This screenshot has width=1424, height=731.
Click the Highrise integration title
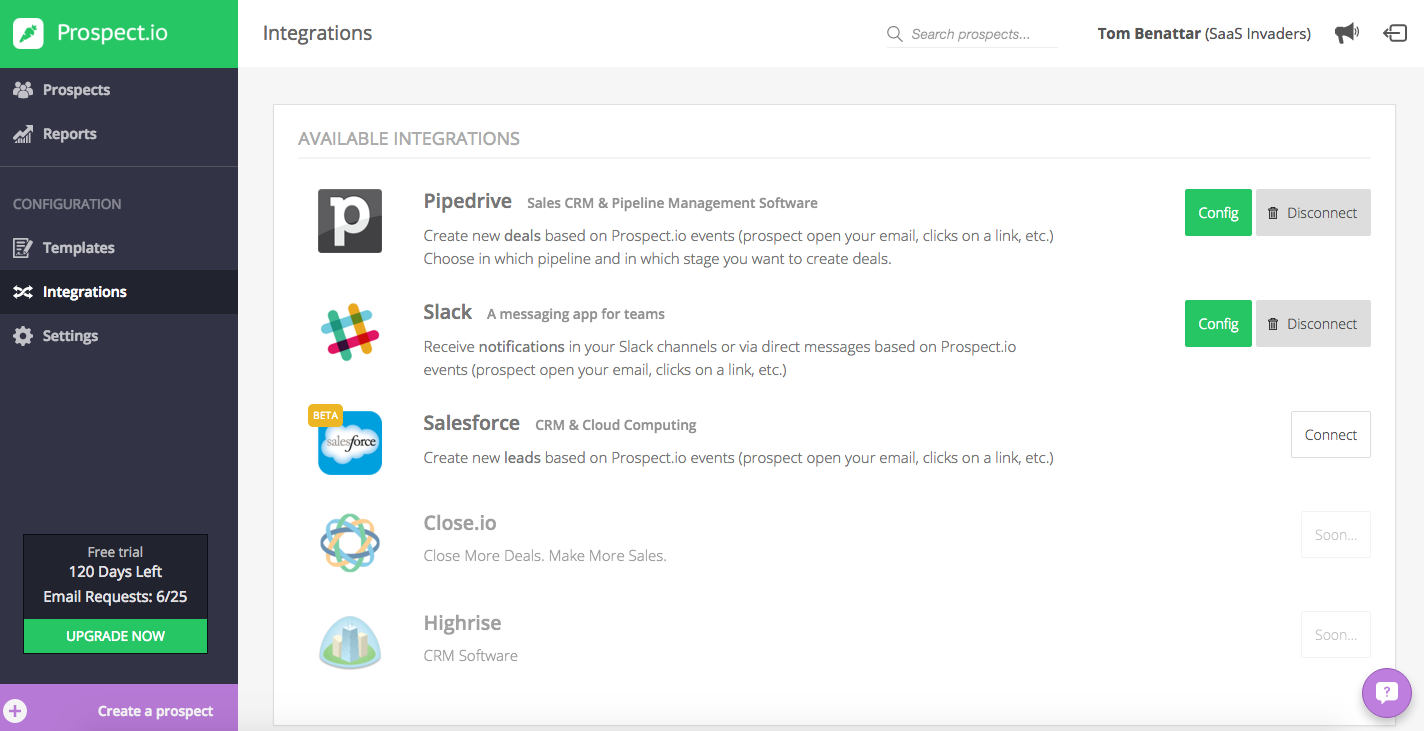point(462,623)
